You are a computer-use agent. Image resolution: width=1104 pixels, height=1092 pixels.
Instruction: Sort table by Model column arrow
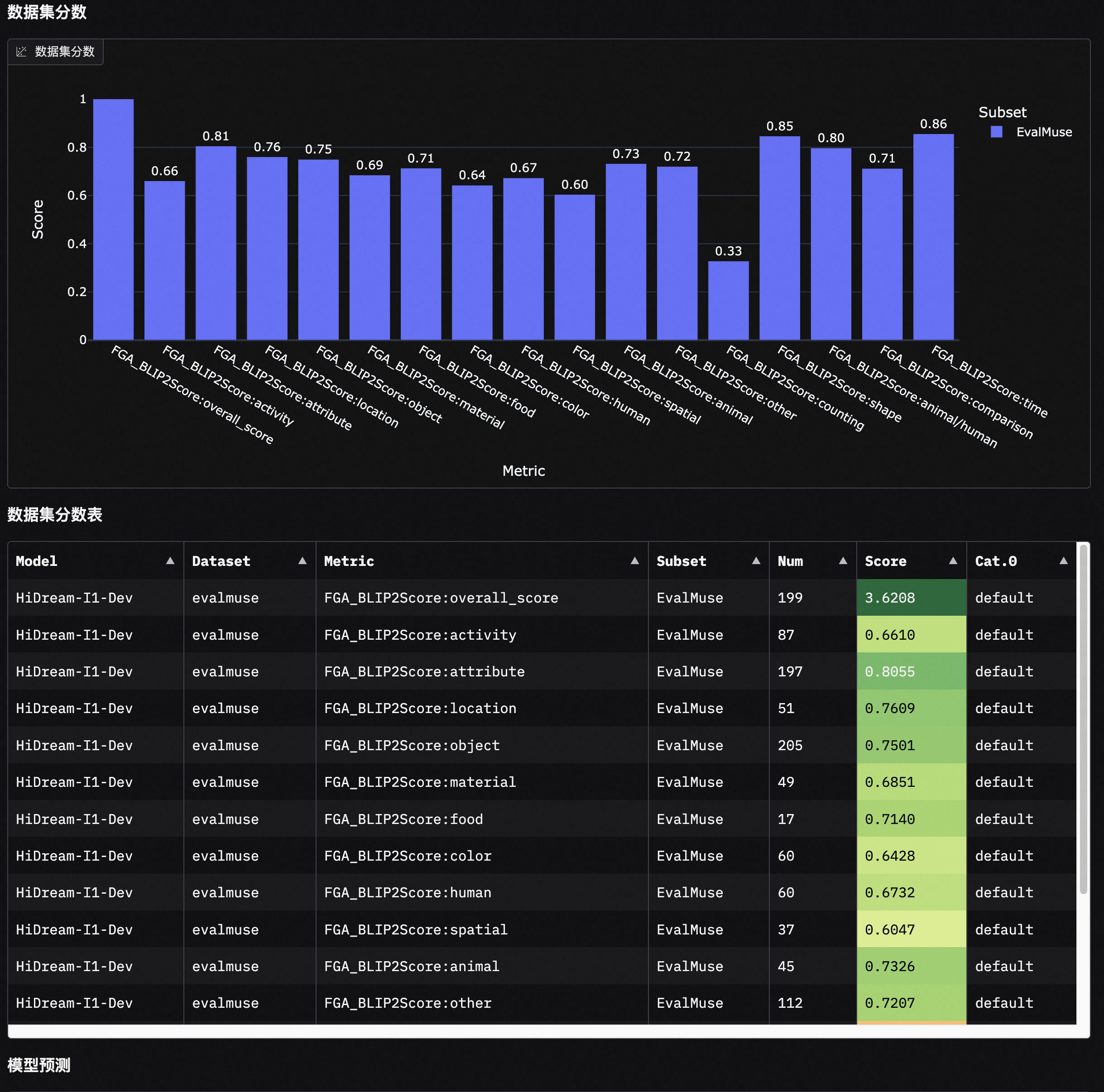click(x=170, y=560)
